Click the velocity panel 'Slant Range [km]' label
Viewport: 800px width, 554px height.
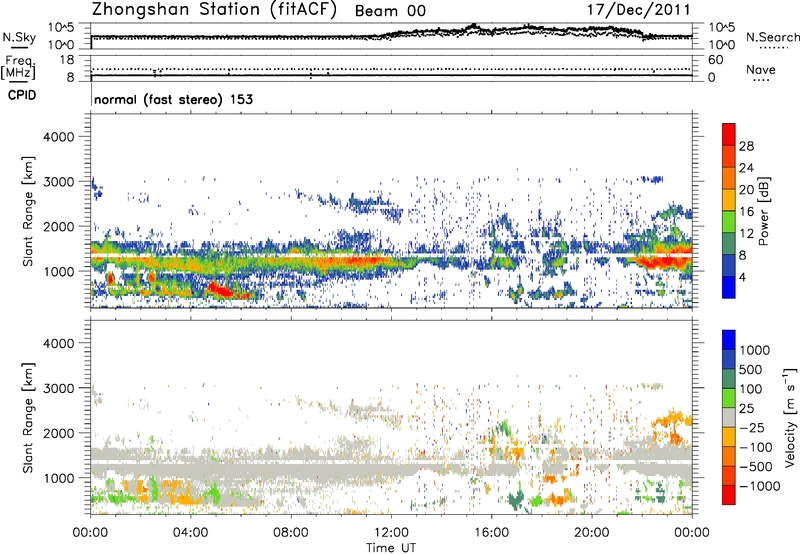click(x=28, y=418)
